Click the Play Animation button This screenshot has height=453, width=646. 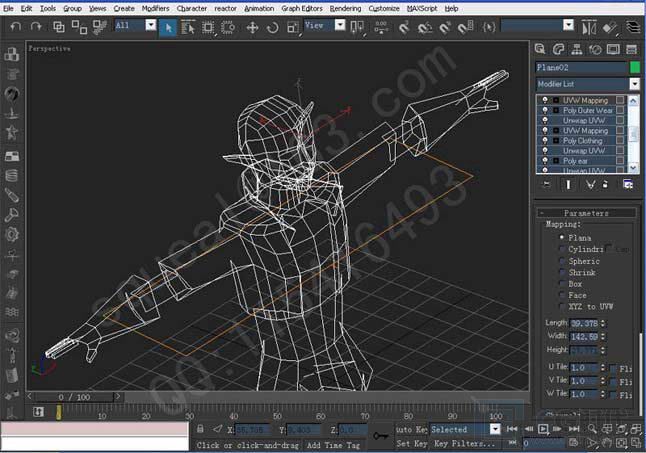tap(543, 429)
